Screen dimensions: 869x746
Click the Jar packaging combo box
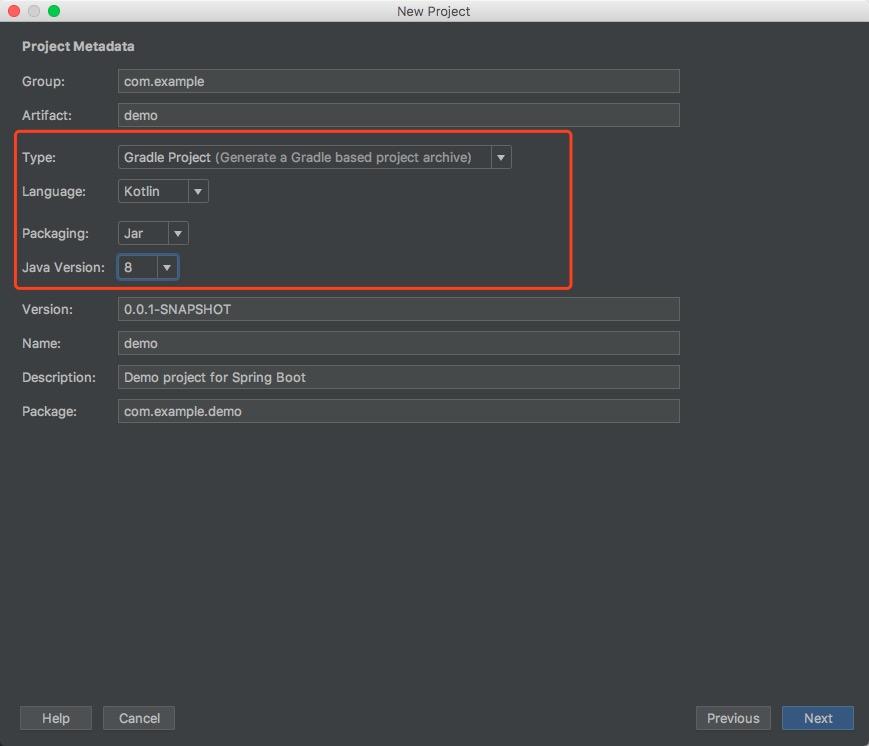click(x=142, y=233)
